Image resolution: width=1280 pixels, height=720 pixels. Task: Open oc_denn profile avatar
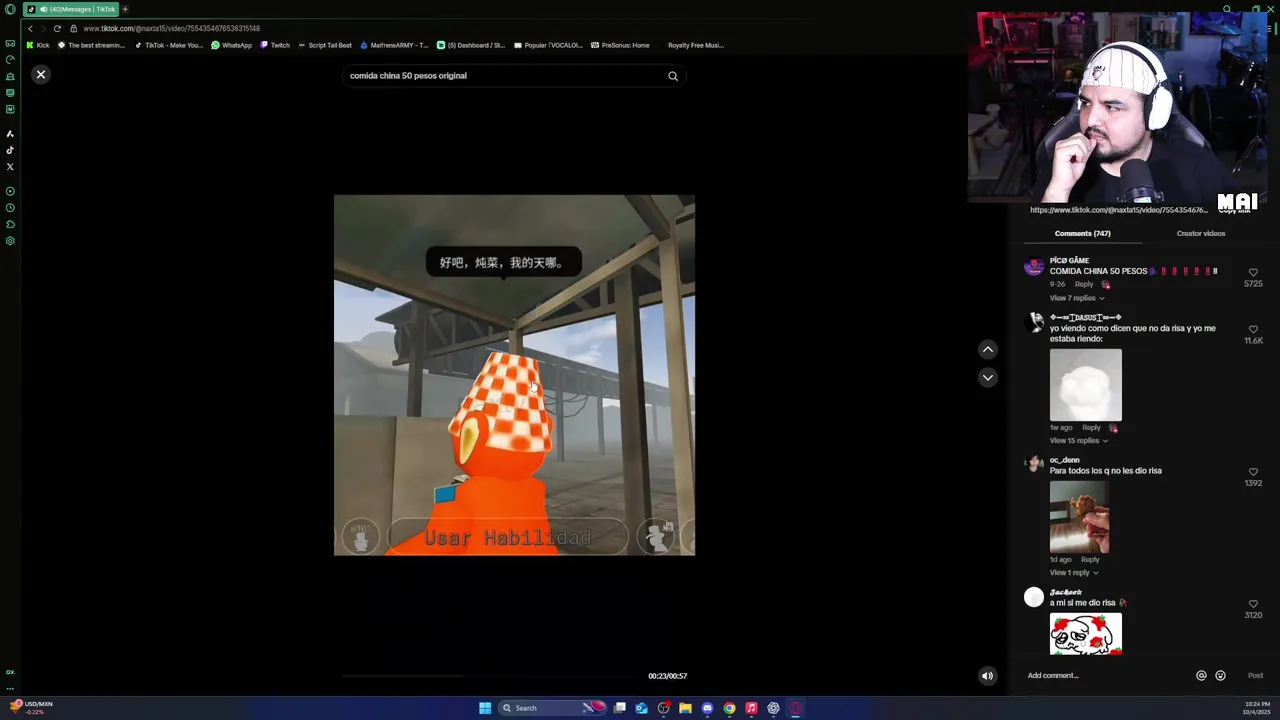(x=1034, y=463)
